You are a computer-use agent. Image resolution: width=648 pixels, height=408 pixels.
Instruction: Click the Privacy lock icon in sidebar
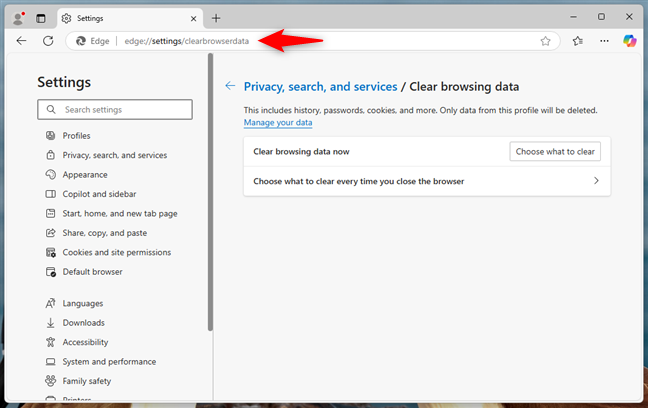(x=50, y=155)
